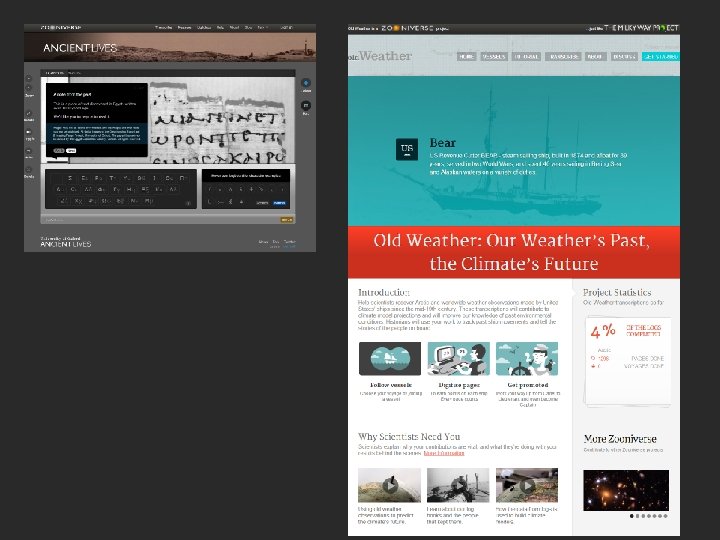Open the VESSELS tab on Old Weather
Screen dimensions: 720x540
click(494, 56)
